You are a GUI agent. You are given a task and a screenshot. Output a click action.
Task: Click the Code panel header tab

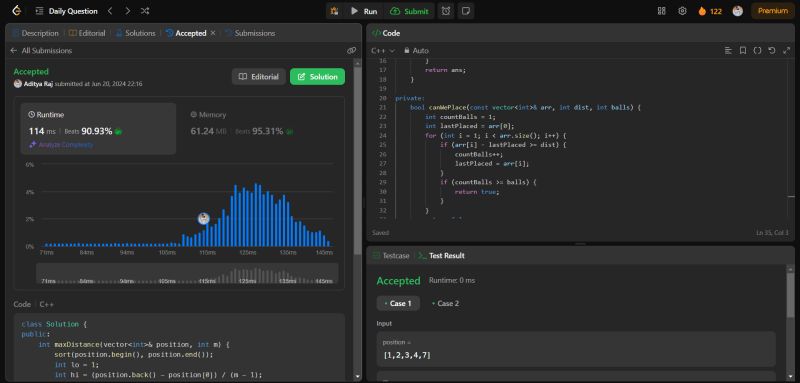coord(386,33)
